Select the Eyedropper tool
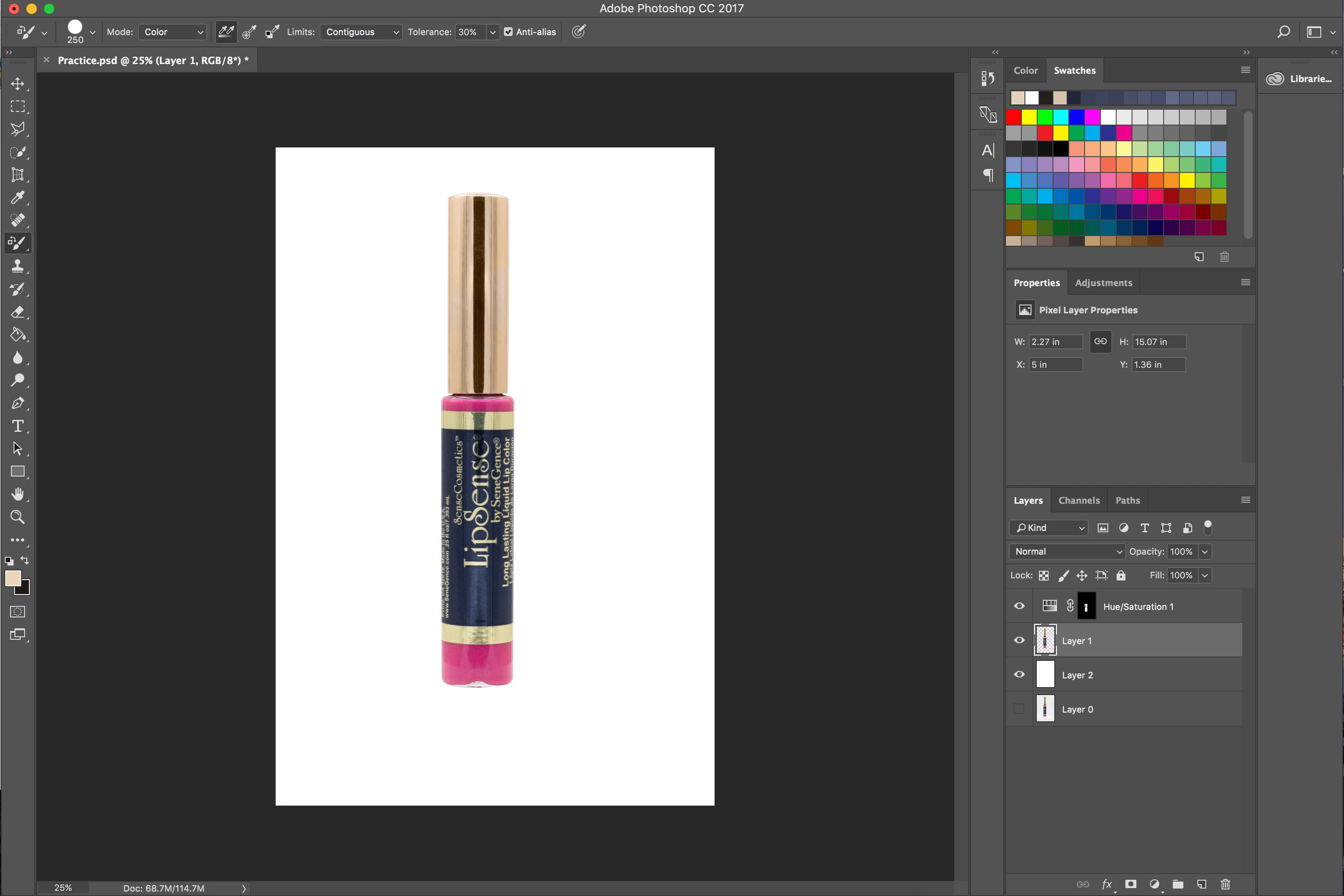Image resolution: width=1344 pixels, height=896 pixels. coord(18,198)
